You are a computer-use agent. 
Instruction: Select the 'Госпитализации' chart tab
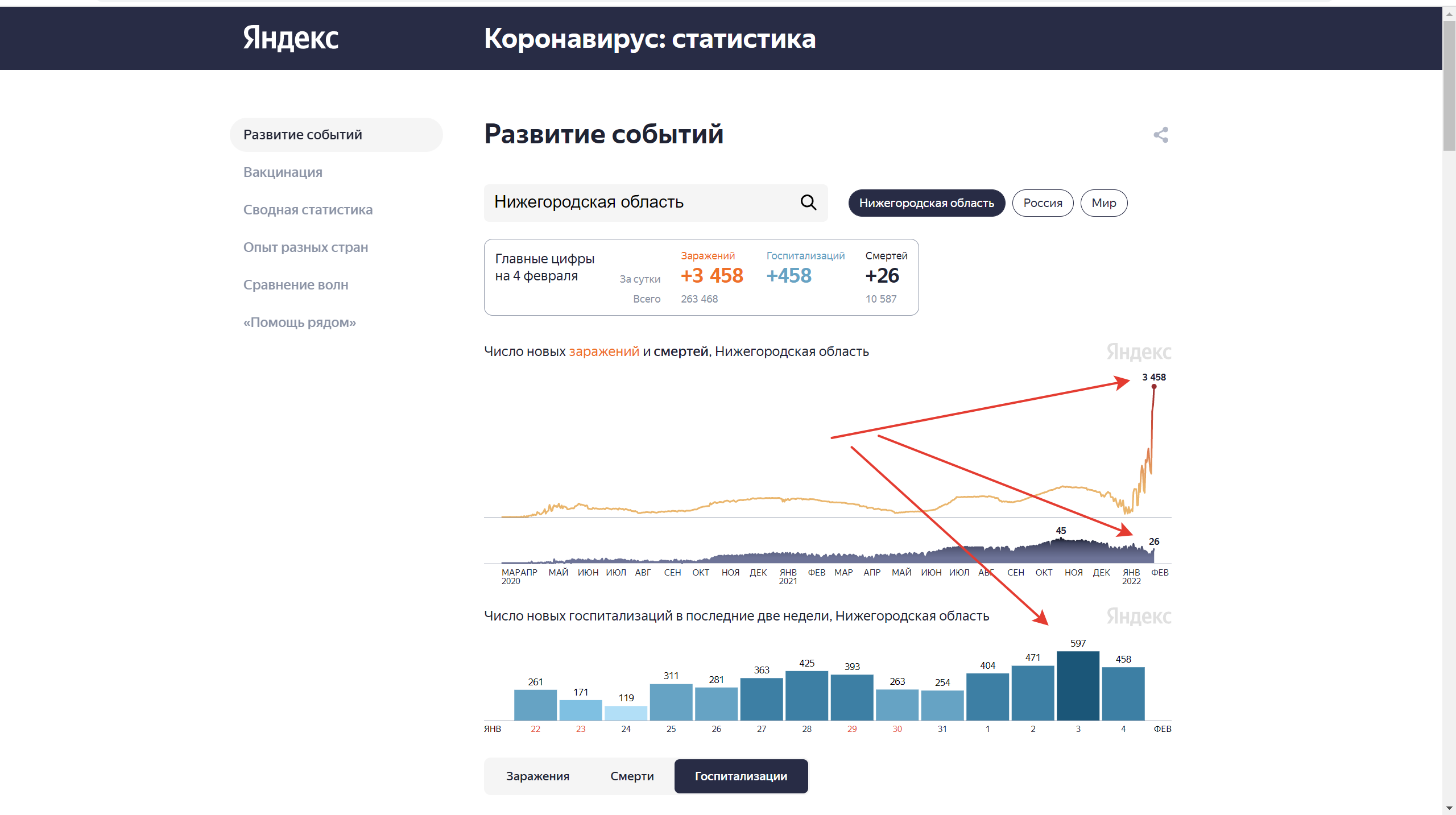741,776
